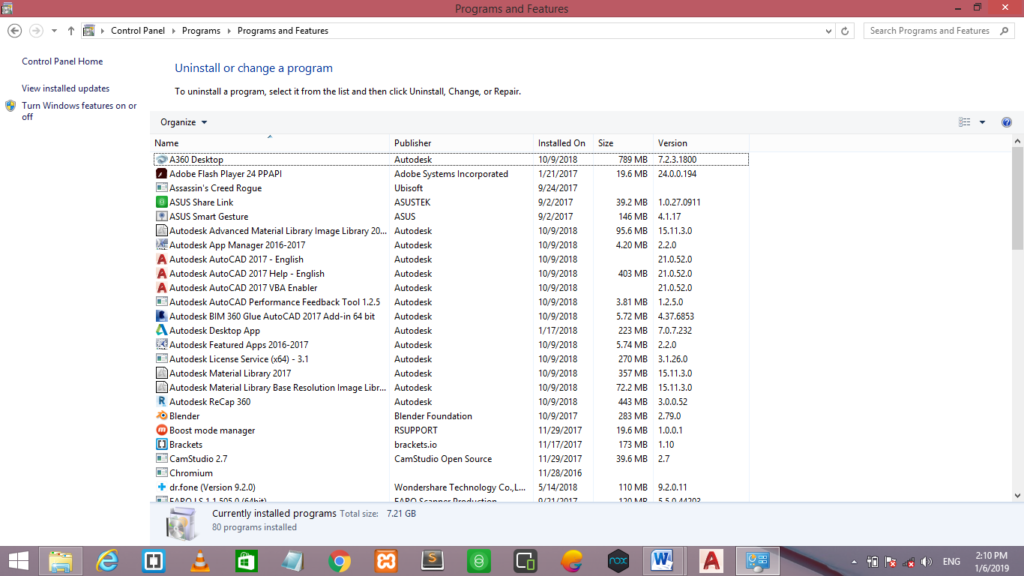Viewport: 1024px width, 576px height.
Task: Select Autodesk AutoCAD Performance Feedback Tool 1.2.5
Action: (451, 302)
